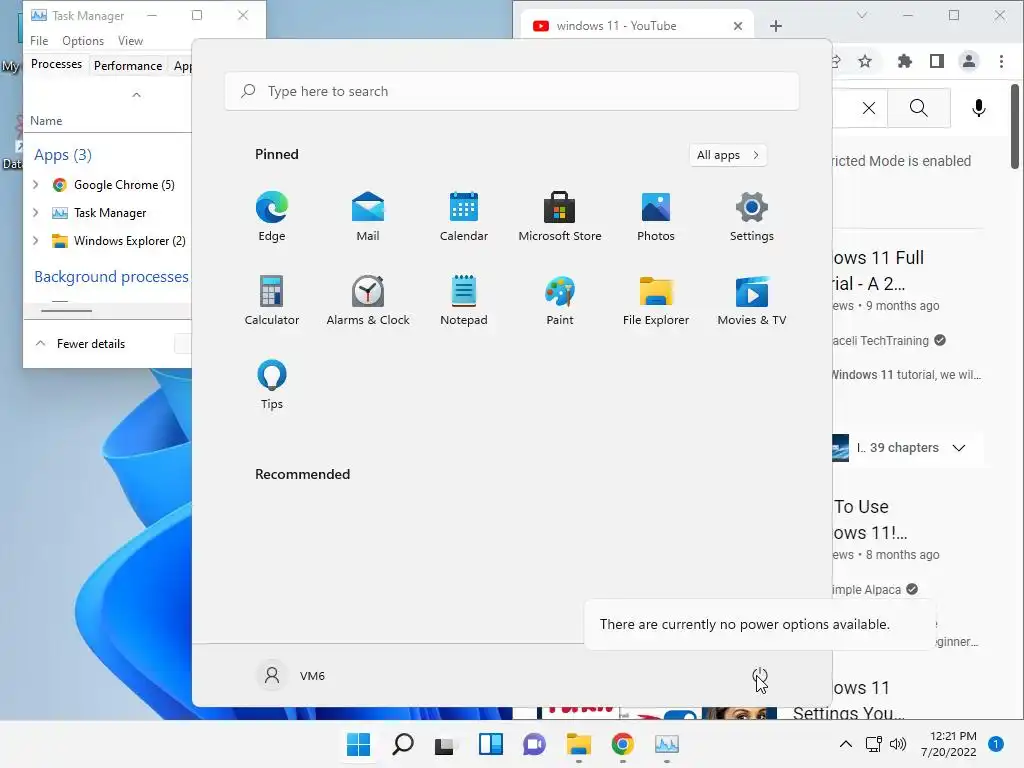Close the windows 11 - YouTube tab

point(738,26)
